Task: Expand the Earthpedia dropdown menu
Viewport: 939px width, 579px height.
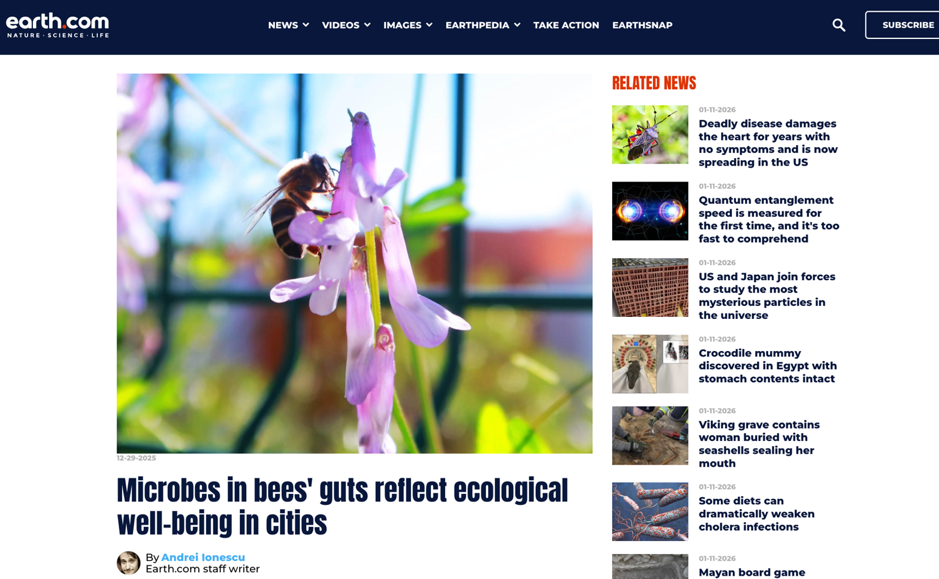Action: (x=483, y=25)
